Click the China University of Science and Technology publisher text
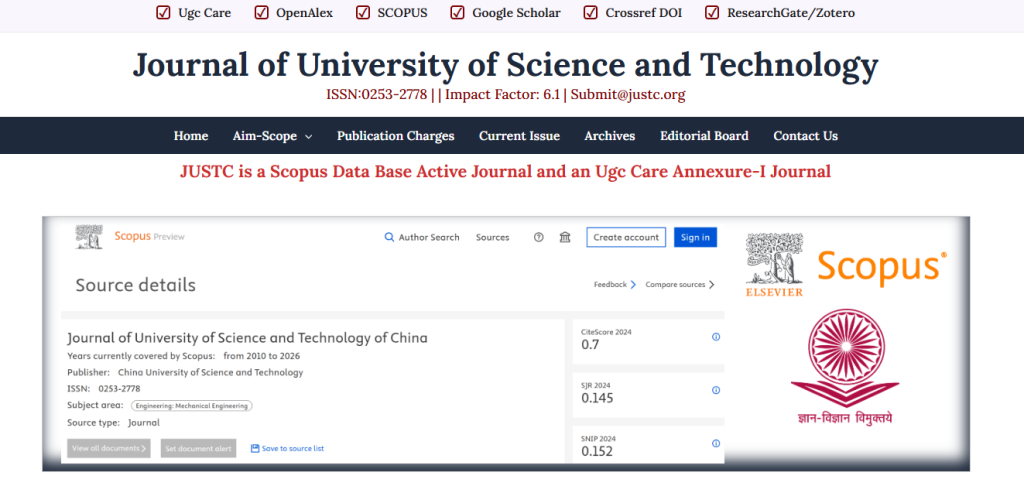 (210, 372)
